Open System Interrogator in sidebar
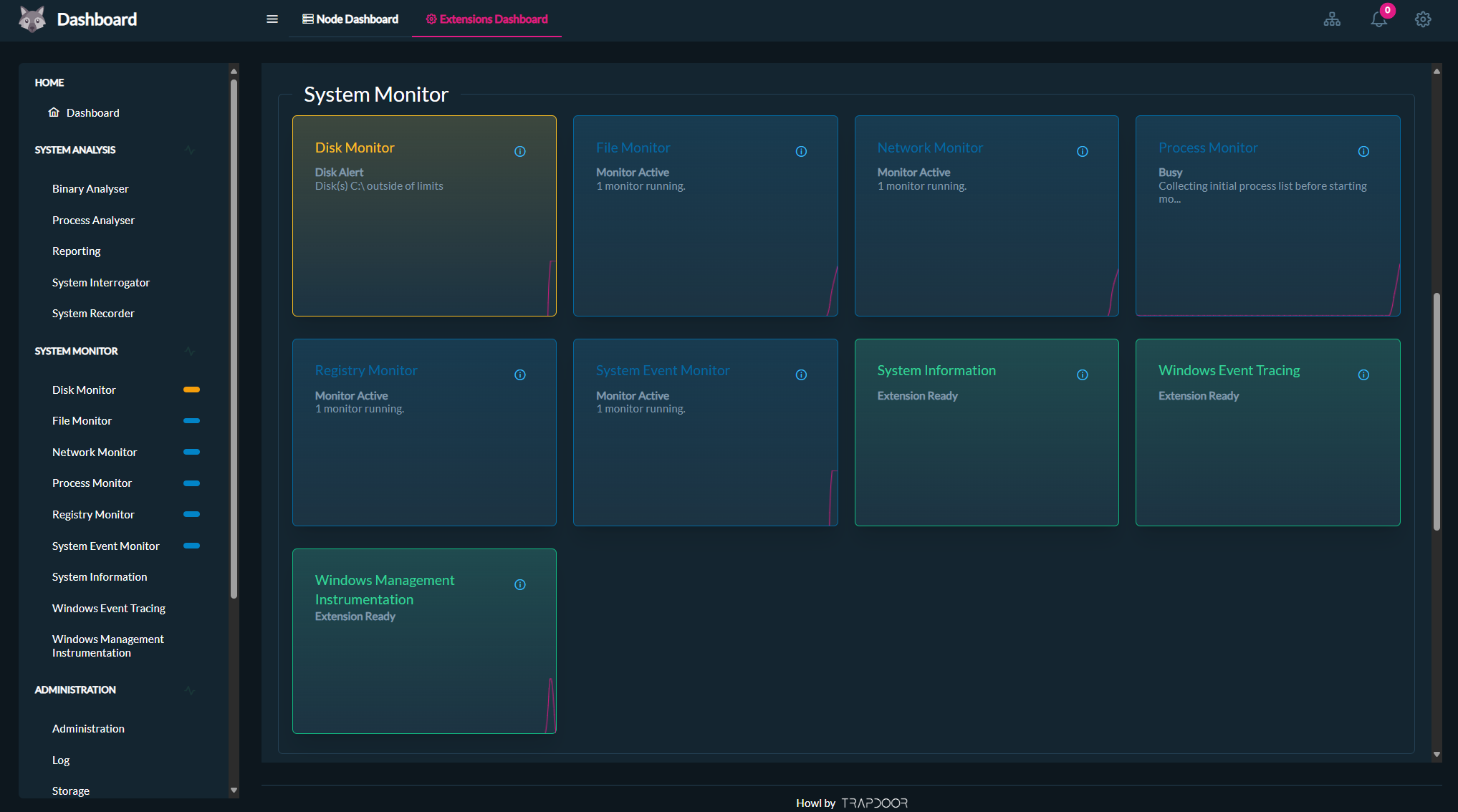 point(101,283)
